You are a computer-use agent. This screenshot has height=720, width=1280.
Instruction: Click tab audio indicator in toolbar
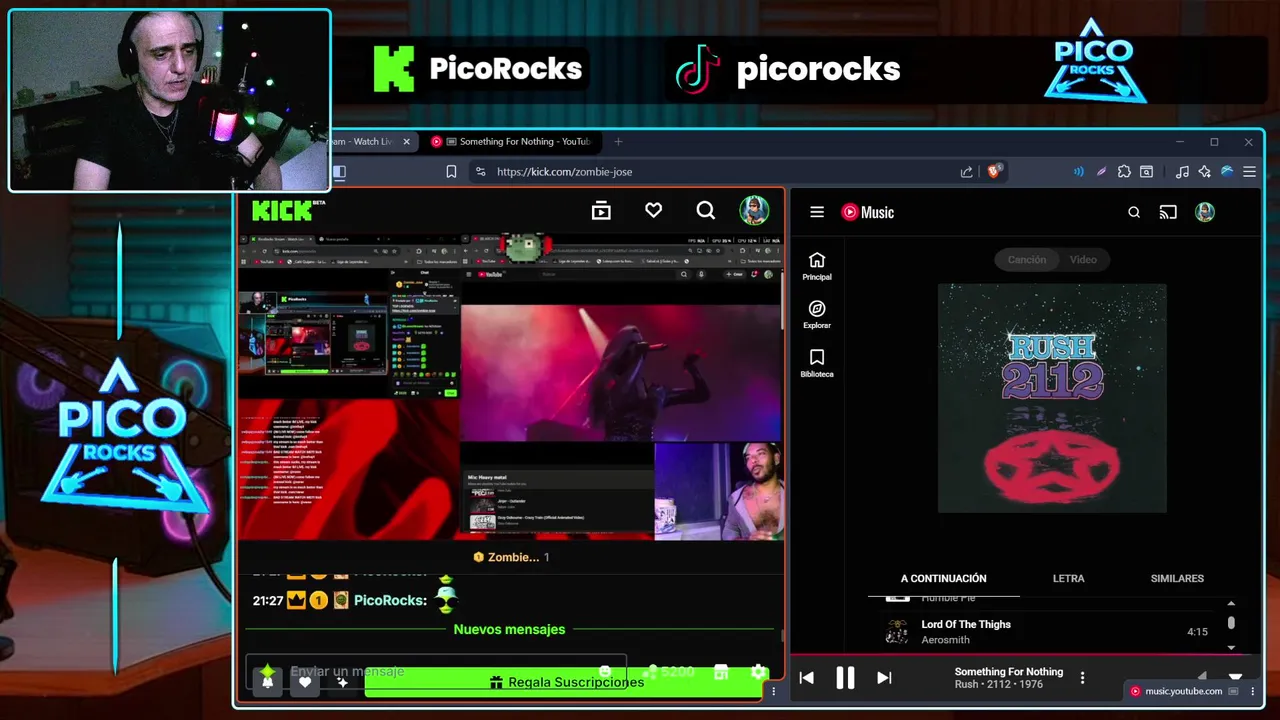tap(1078, 172)
